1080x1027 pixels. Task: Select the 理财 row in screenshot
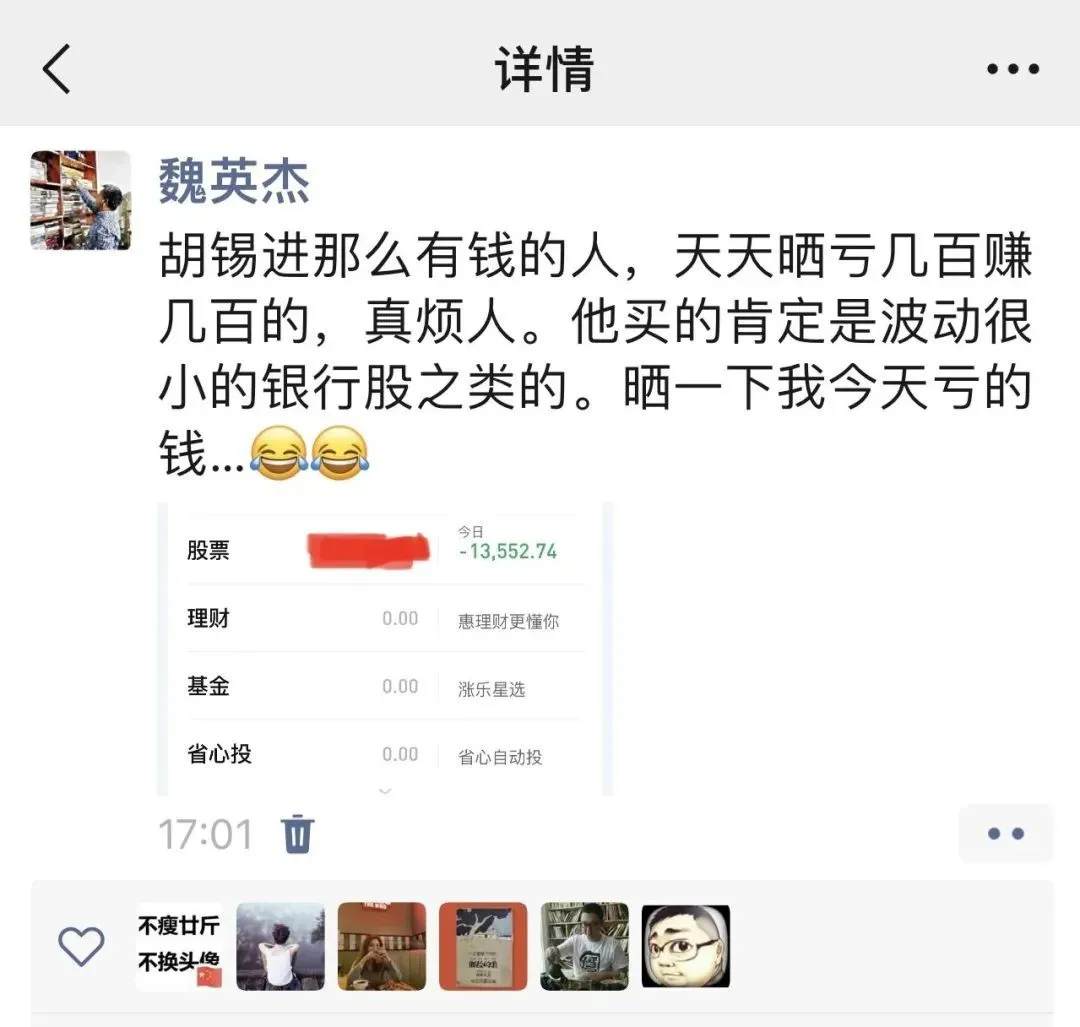[x=386, y=619]
